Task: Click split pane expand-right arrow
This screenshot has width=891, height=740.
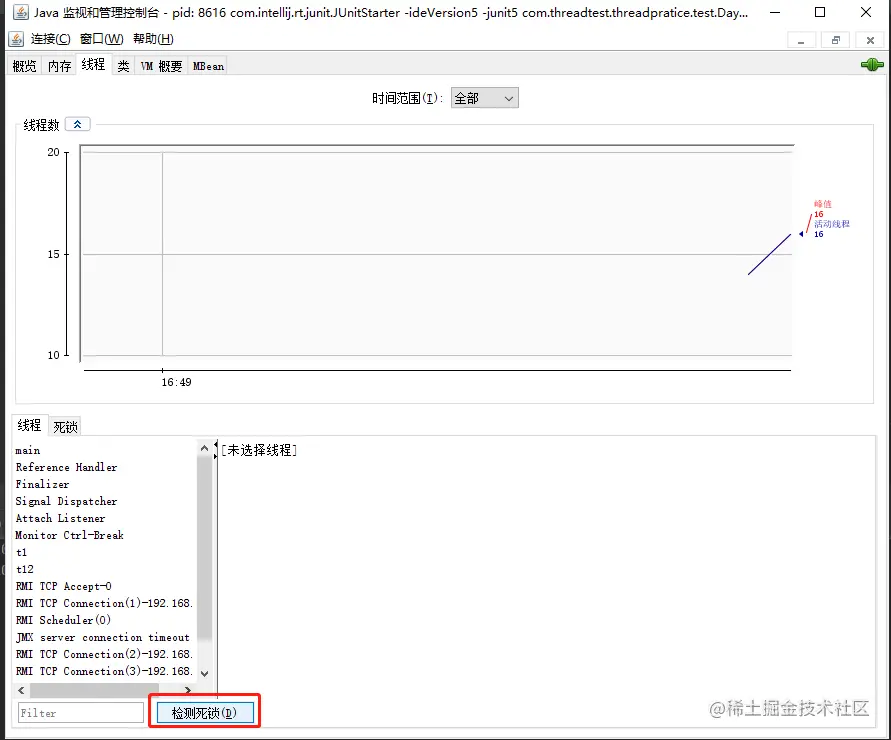Action: [x=215, y=456]
